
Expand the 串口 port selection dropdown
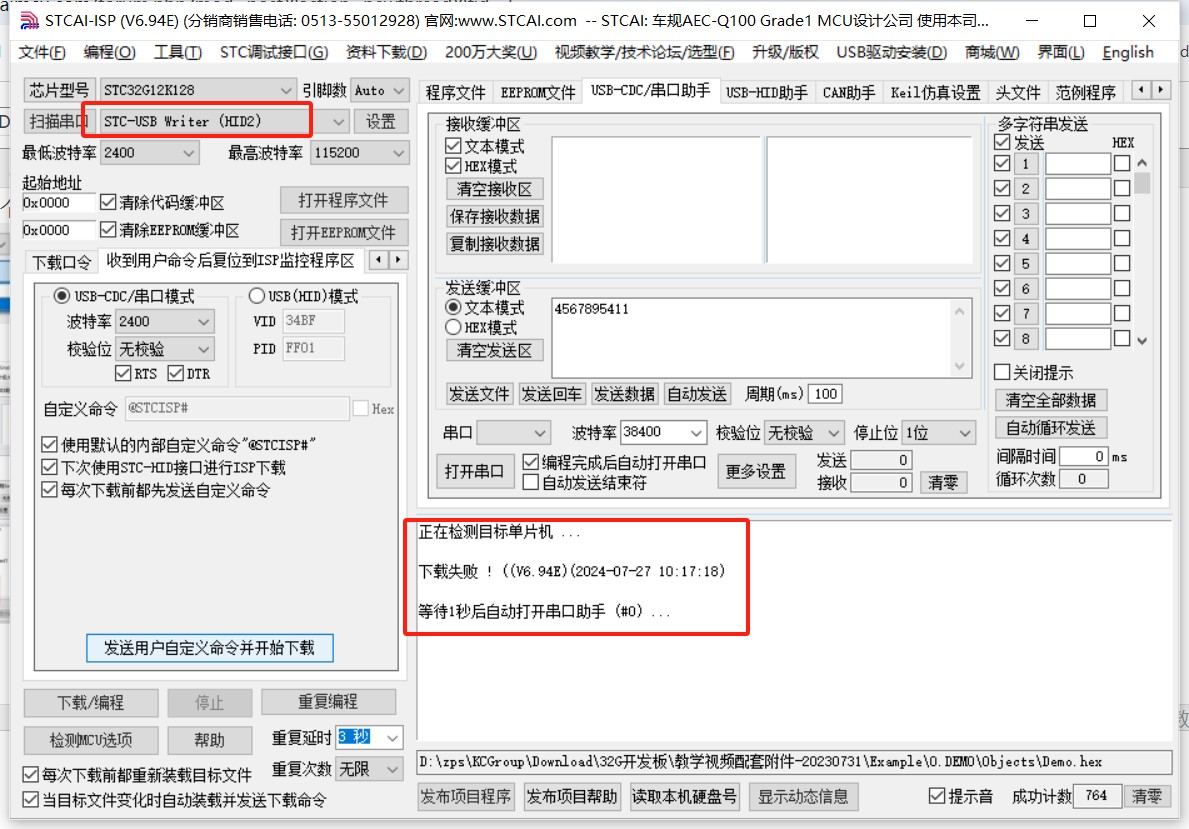click(x=540, y=433)
